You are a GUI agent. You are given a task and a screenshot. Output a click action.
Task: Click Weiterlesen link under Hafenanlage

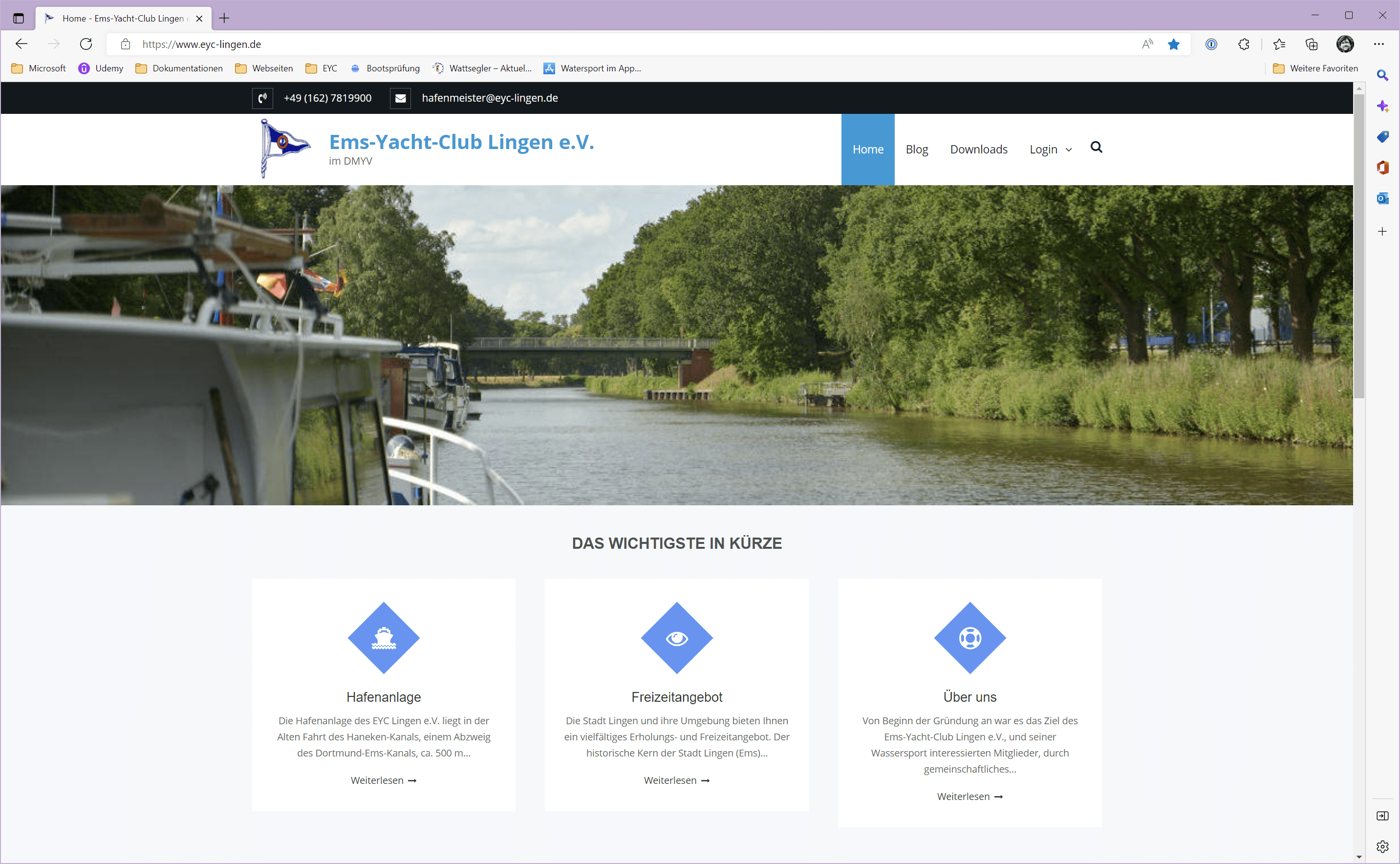point(384,780)
